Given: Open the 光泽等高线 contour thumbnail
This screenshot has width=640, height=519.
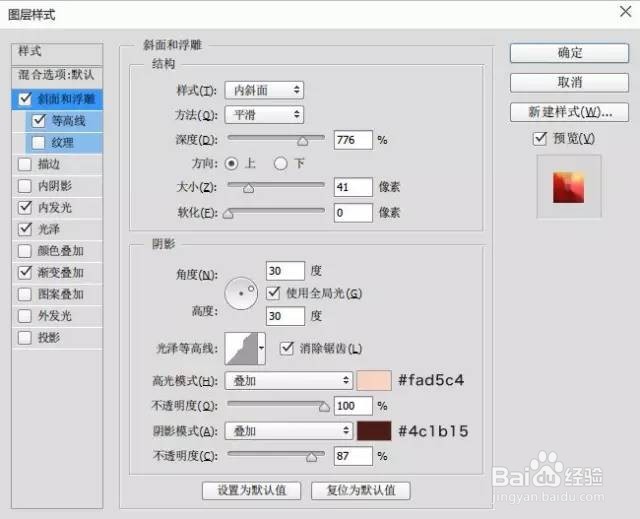Looking at the screenshot, I should (x=241, y=348).
